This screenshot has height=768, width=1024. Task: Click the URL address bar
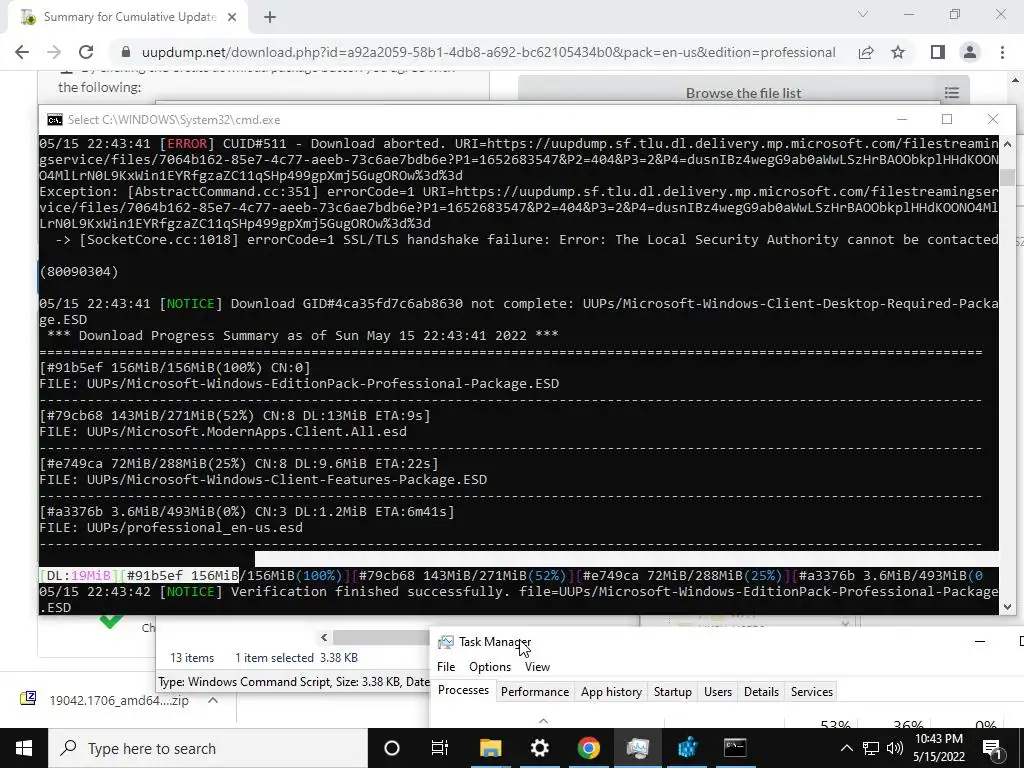pos(488,52)
